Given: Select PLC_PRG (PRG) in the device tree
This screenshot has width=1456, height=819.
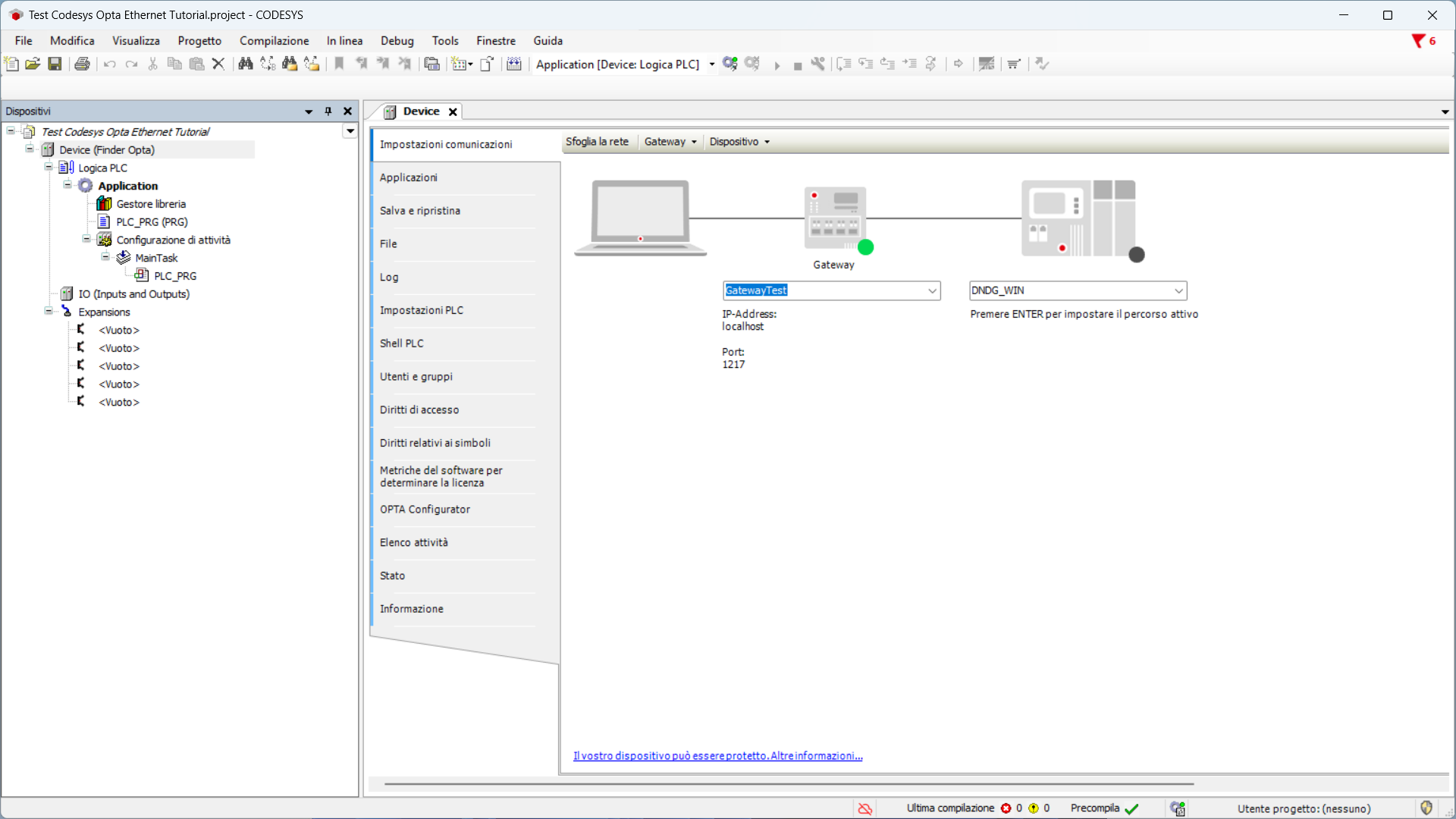Looking at the screenshot, I should pos(152,221).
